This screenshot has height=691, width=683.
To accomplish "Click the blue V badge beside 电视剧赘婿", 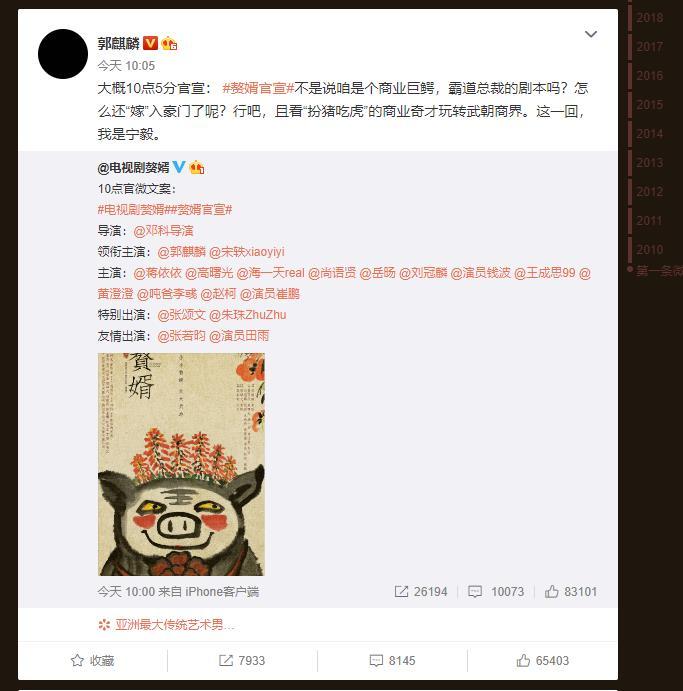I will click(179, 167).
